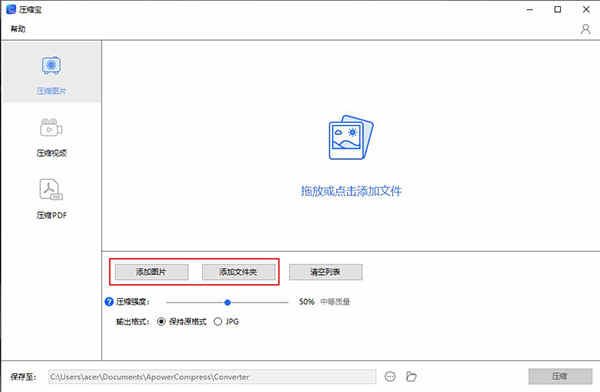Switch to the 压缩PDF icon in sidebar
Screen dimensions: 600x392
point(51,189)
